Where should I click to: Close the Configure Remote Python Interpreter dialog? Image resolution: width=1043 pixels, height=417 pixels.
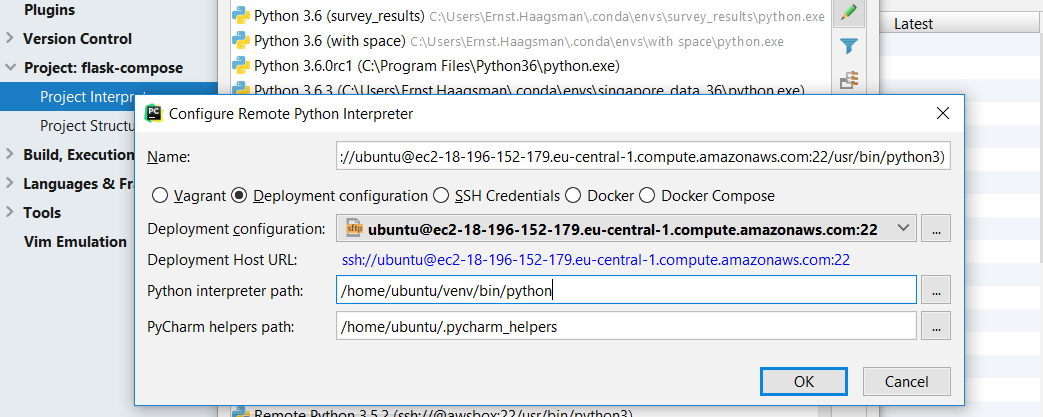(942, 113)
